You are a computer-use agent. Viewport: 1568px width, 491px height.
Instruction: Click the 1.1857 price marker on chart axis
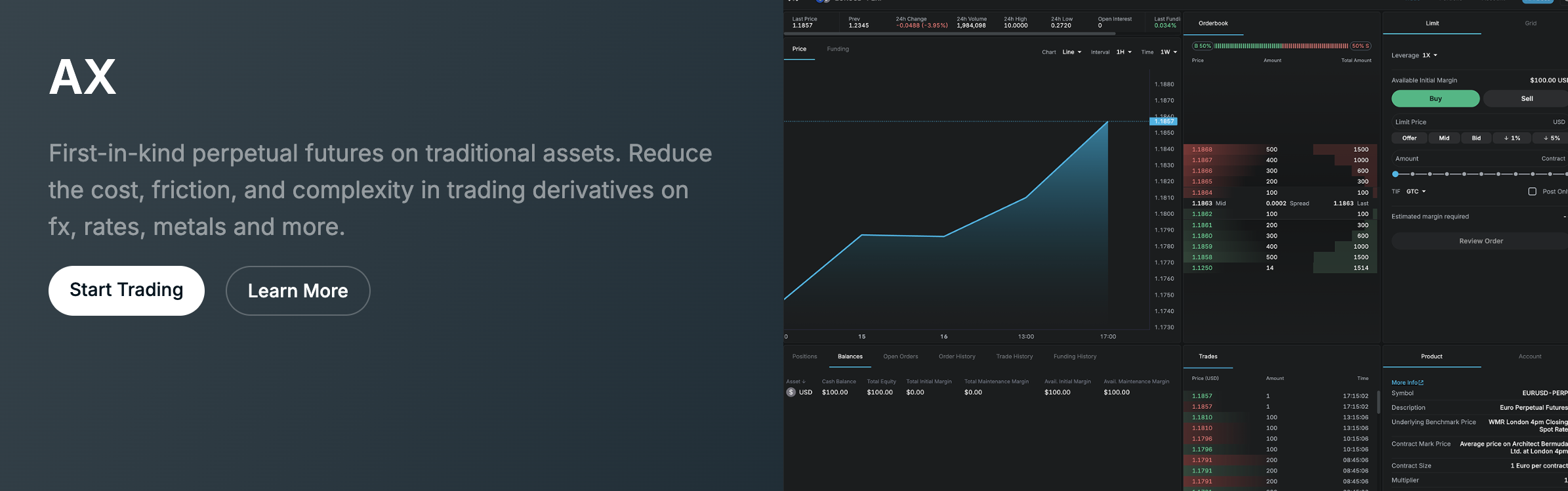tap(1164, 121)
